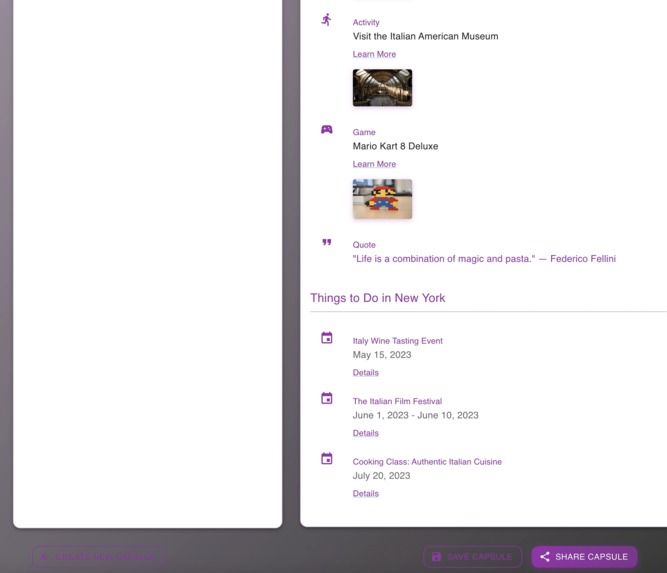Click the calendar icon for Cooking Class event

pos(326,459)
